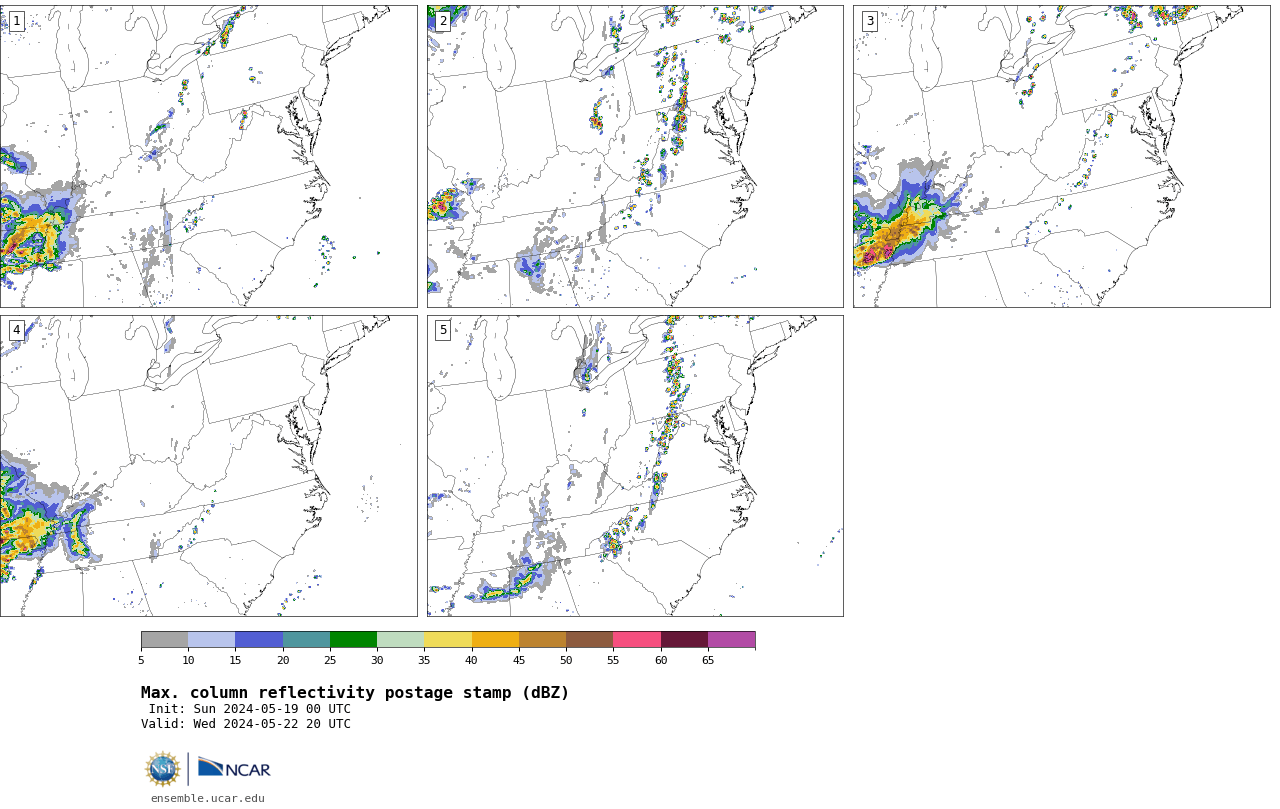Click the "Init: Sun 2024-05-19 00 UTC" line

pyautogui.click(x=250, y=709)
